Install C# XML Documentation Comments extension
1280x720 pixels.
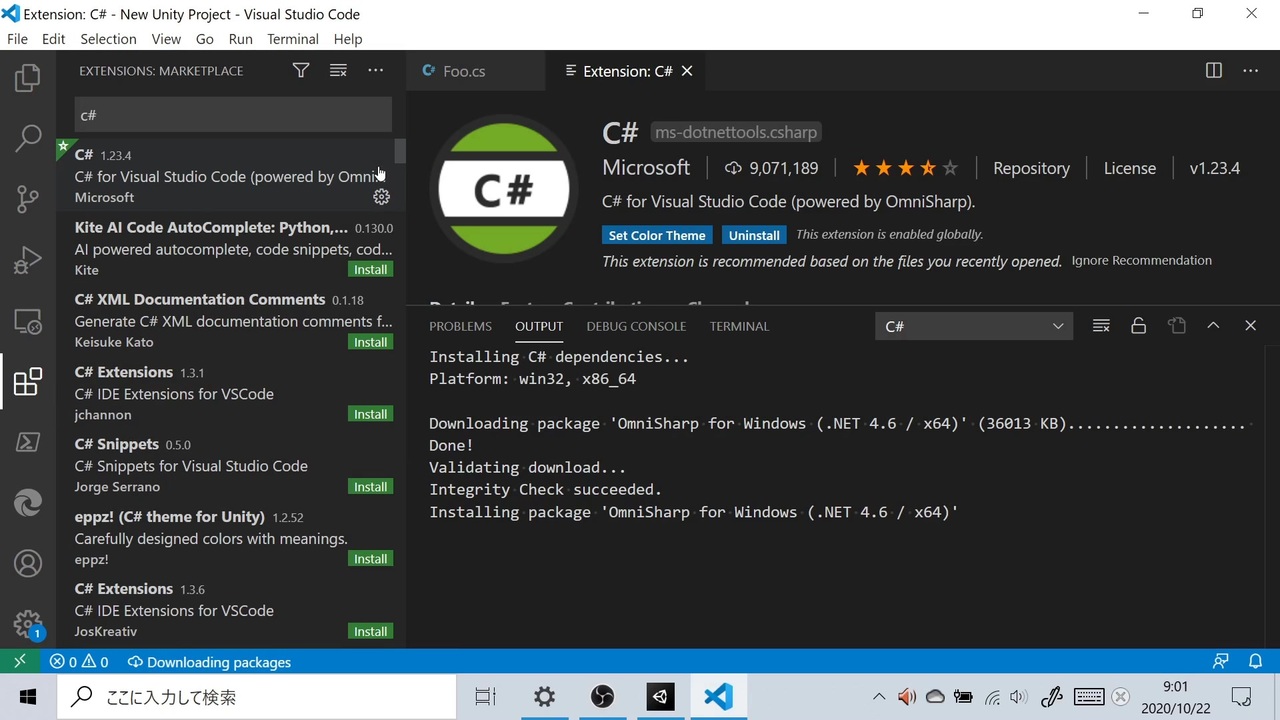tap(371, 342)
